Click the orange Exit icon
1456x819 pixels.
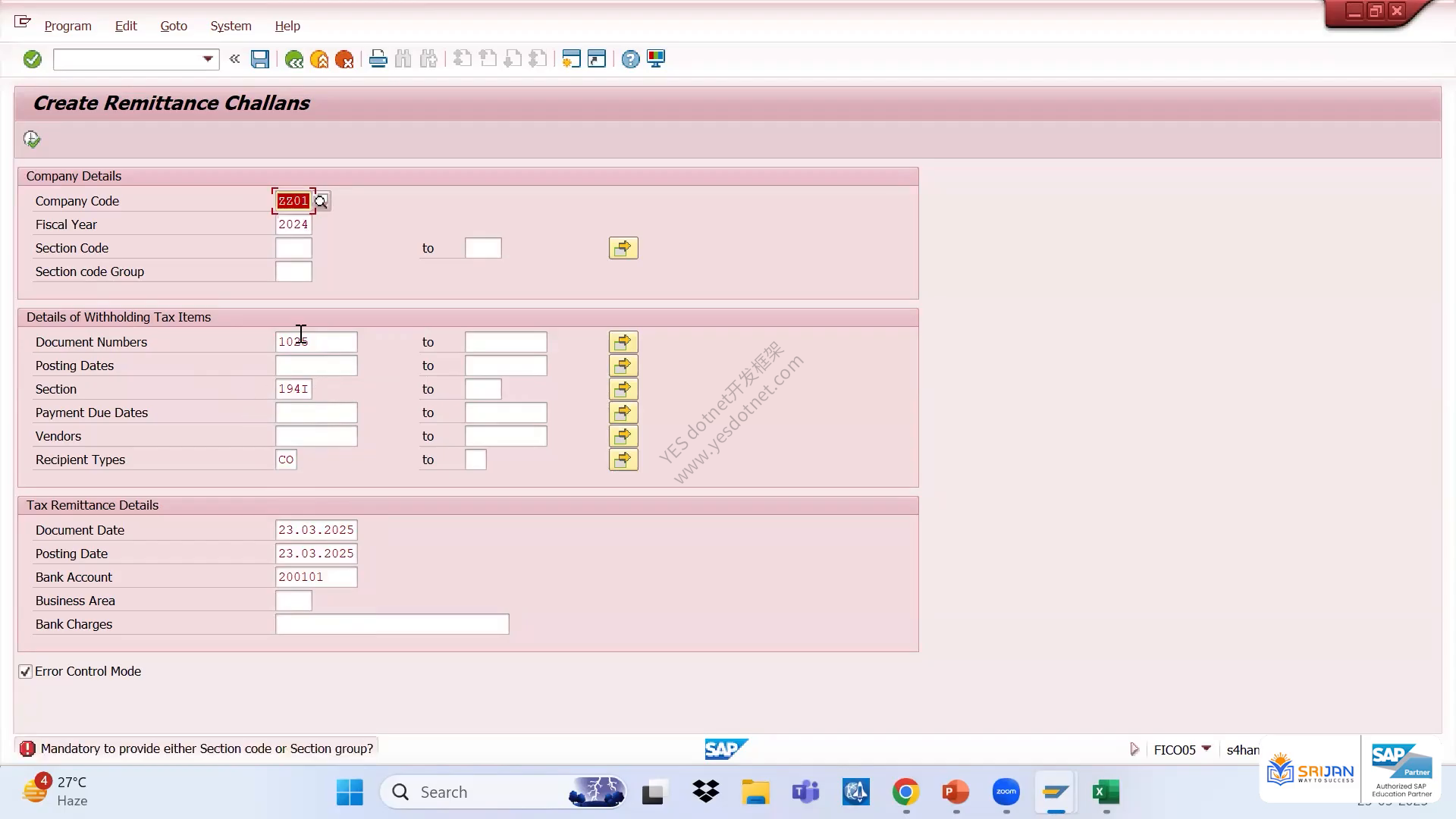click(x=319, y=59)
